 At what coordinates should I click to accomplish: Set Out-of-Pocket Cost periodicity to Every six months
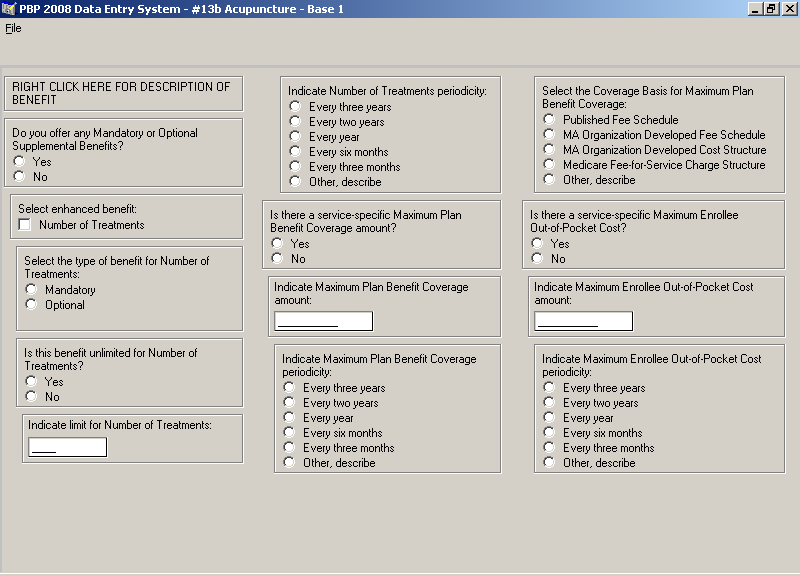[x=549, y=433]
